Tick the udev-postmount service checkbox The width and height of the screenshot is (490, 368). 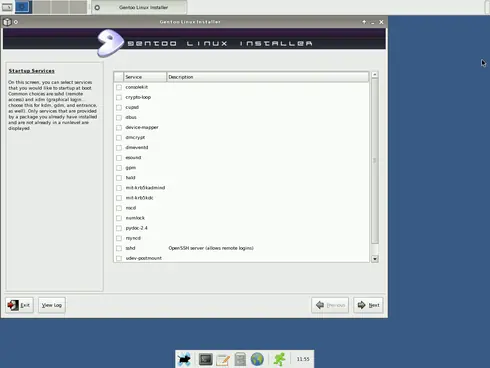(119, 258)
